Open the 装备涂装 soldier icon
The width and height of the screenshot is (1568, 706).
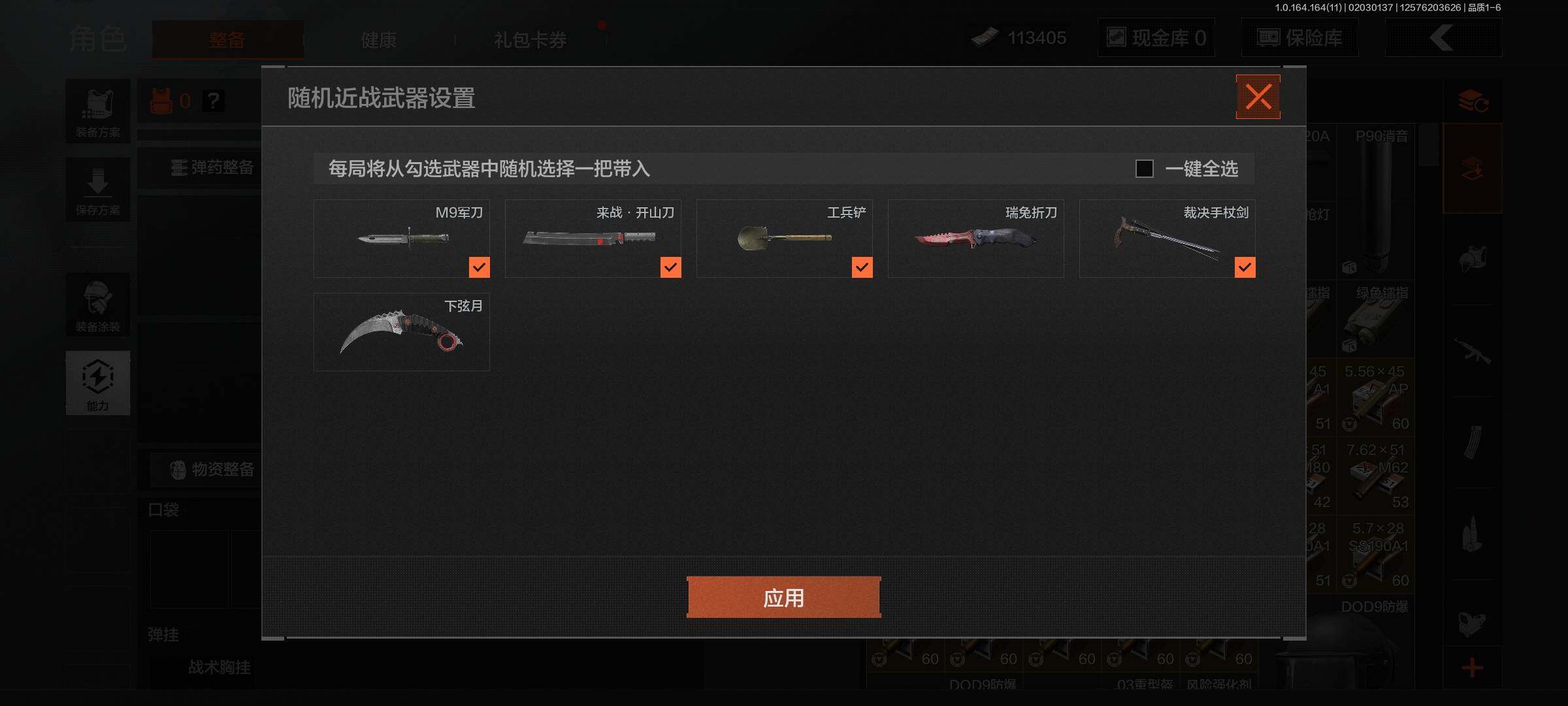[x=98, y=305]
